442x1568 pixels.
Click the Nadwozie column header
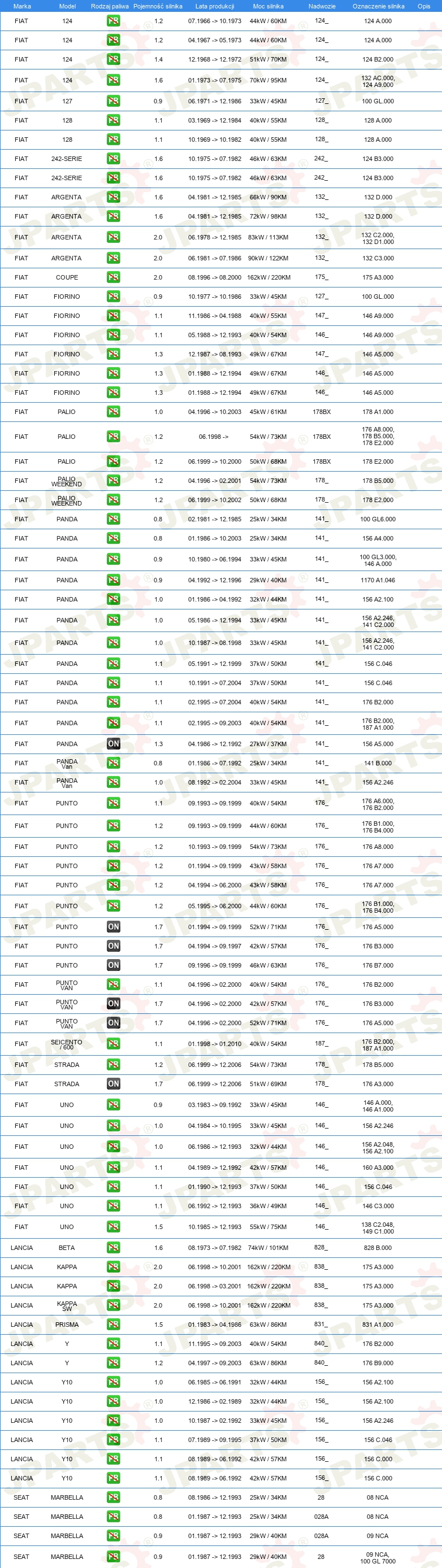pos(322,6)
